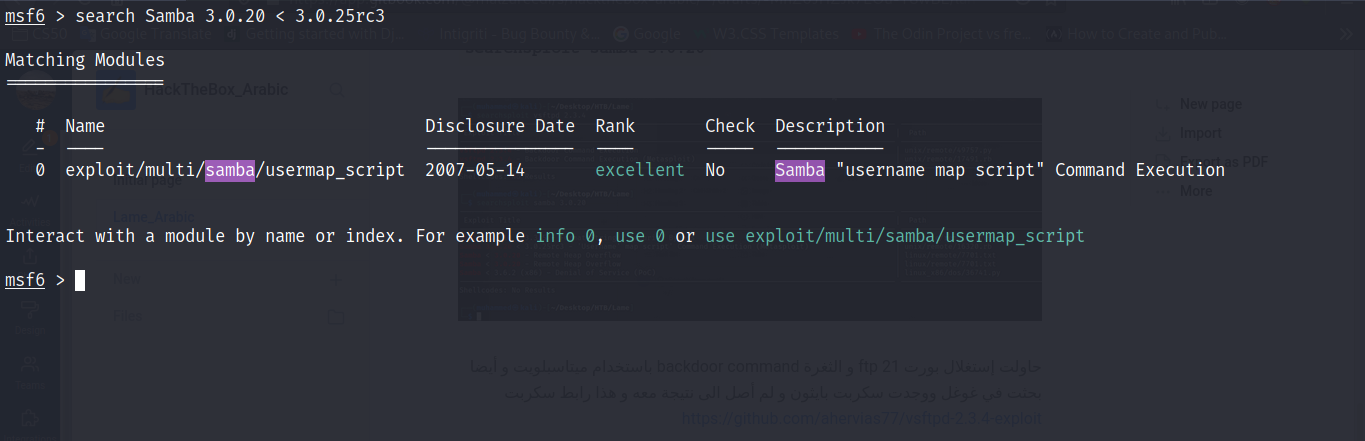
Task: Click the 'search Samba 3.0.20 < 3.0.25rc3' command text
Action: tap(230, 16)
